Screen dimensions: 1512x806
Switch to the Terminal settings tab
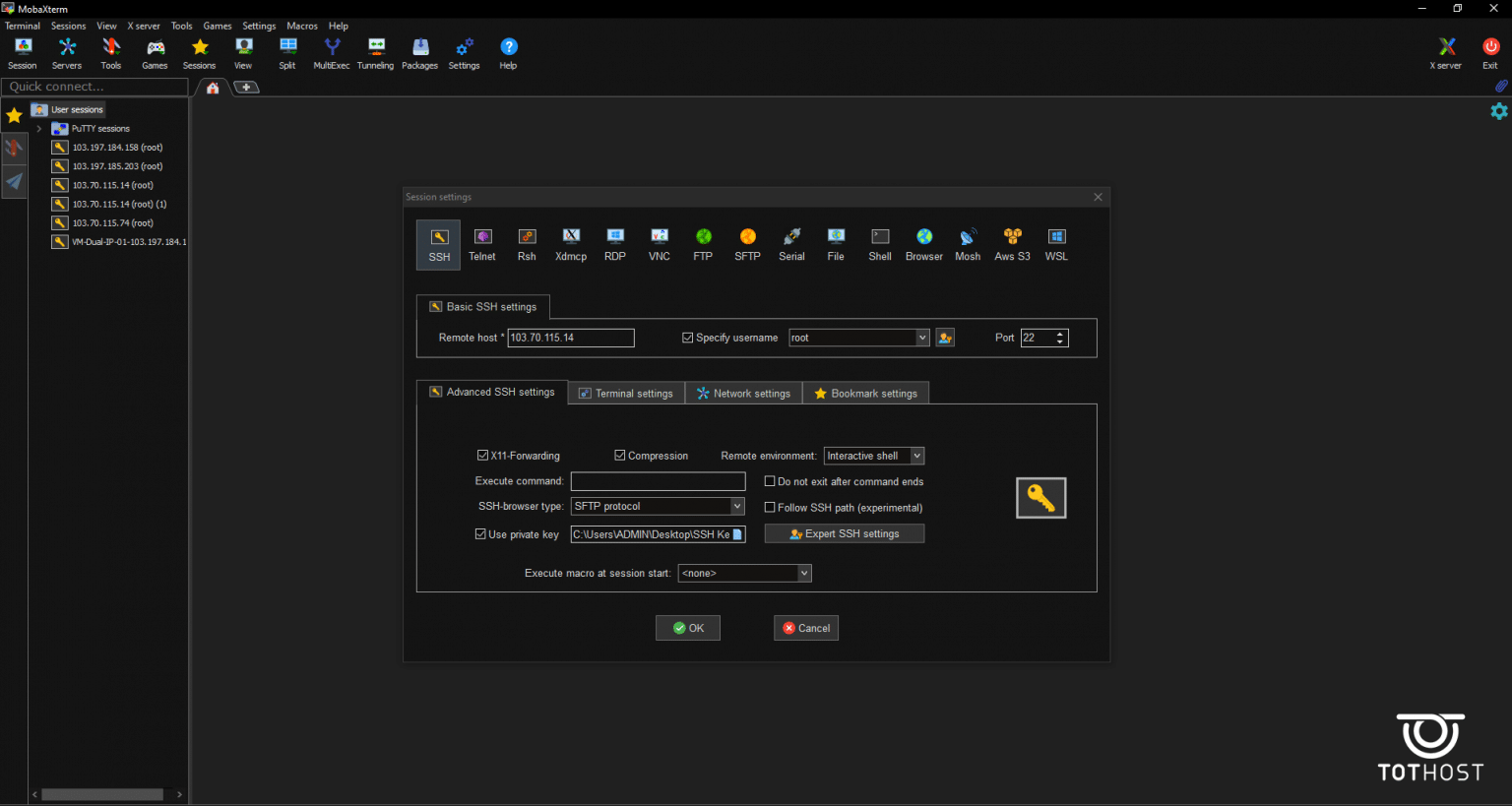click(626, 394)
